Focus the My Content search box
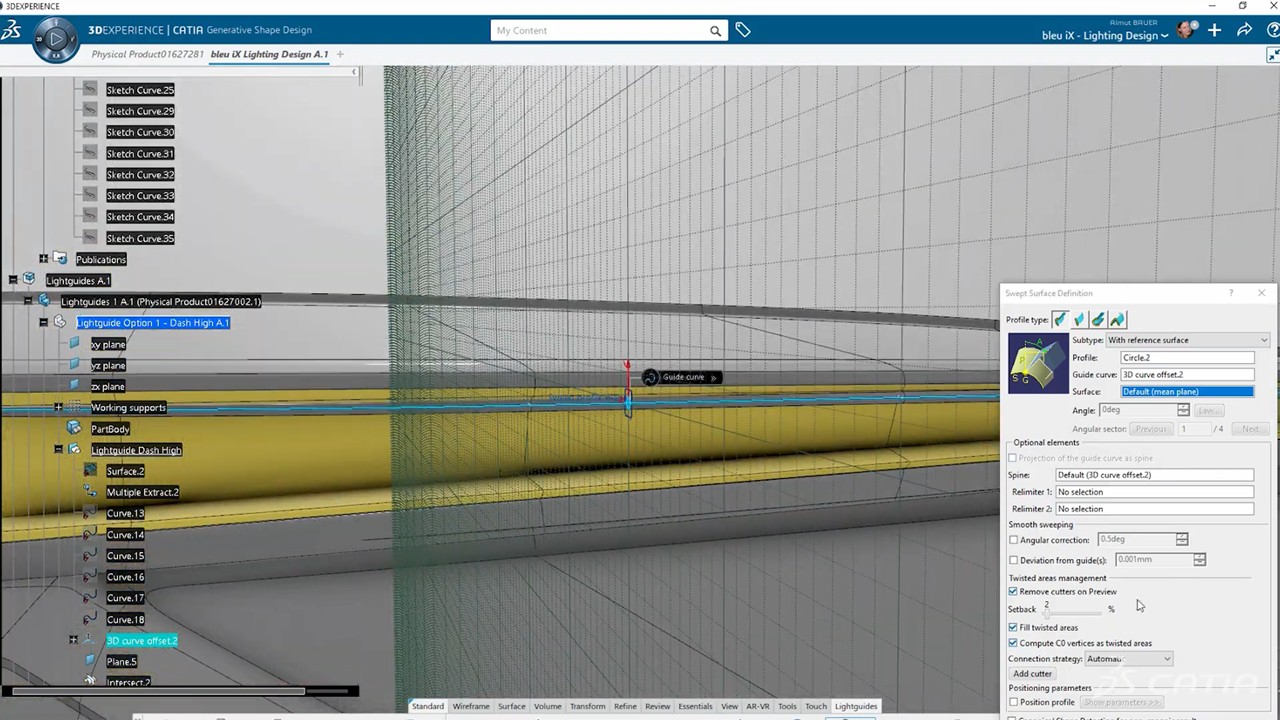This screenshot has width=1280, height=720. pos(600,31)
